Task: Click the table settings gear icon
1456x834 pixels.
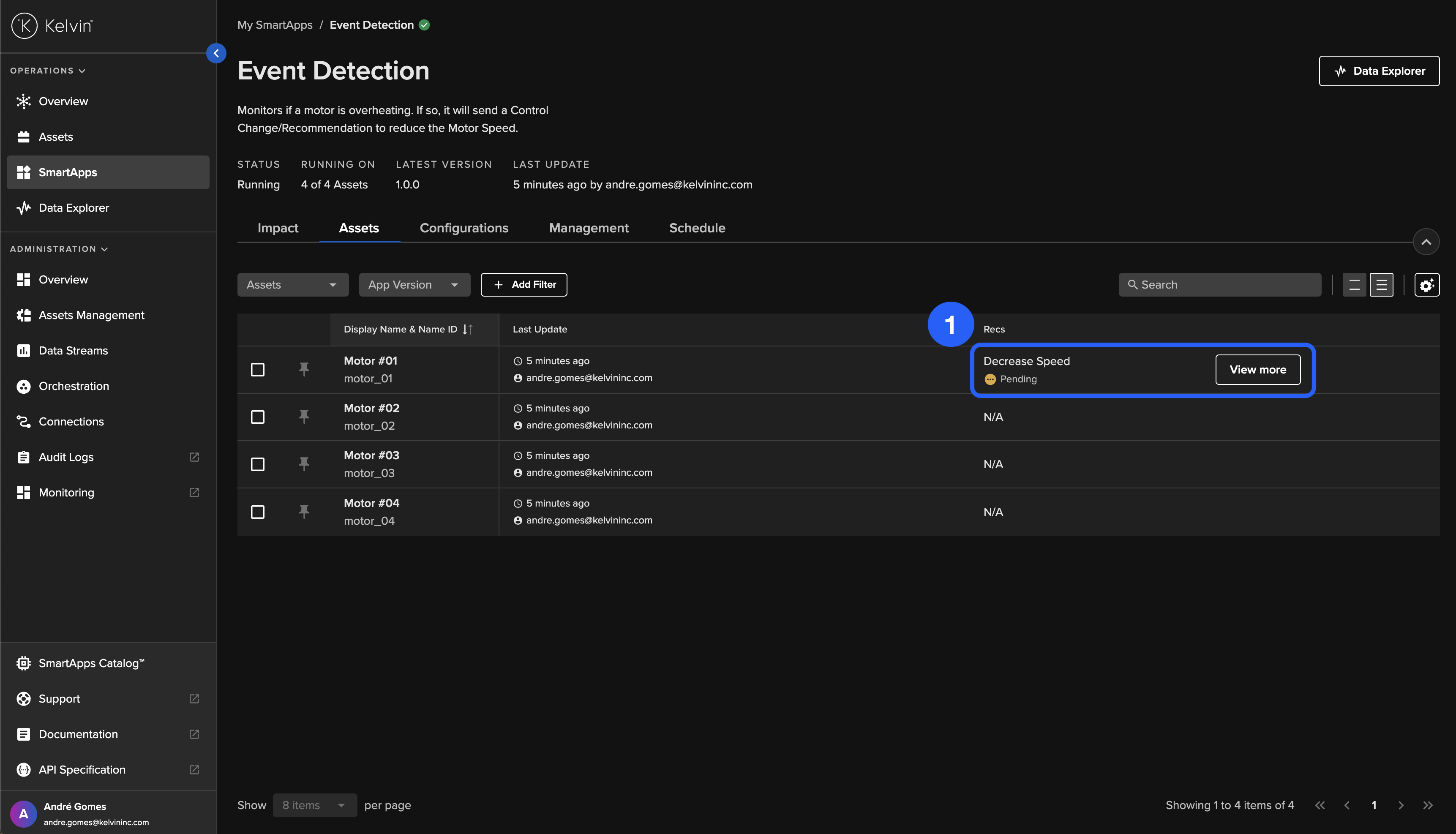Action: [x=1426, y=285]
